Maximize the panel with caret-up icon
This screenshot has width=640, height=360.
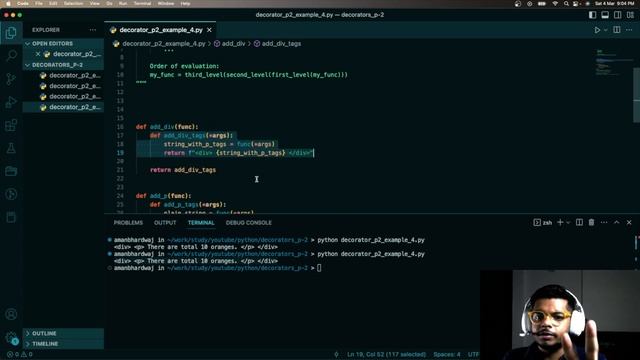(617, 222)
